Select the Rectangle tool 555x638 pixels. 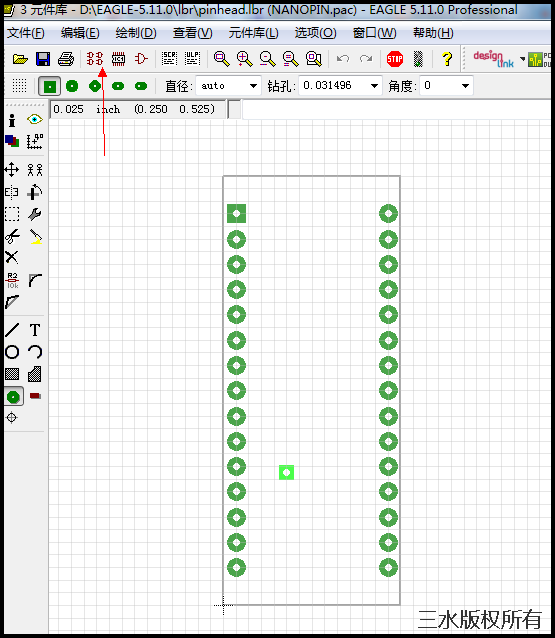pos(12,374)
